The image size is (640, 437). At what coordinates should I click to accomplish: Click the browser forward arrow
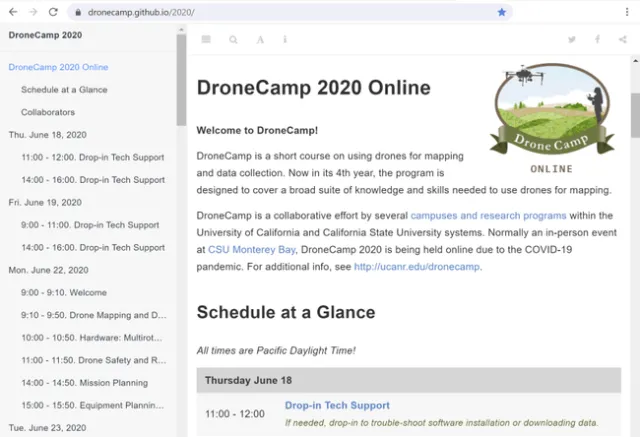click(33, 12)
